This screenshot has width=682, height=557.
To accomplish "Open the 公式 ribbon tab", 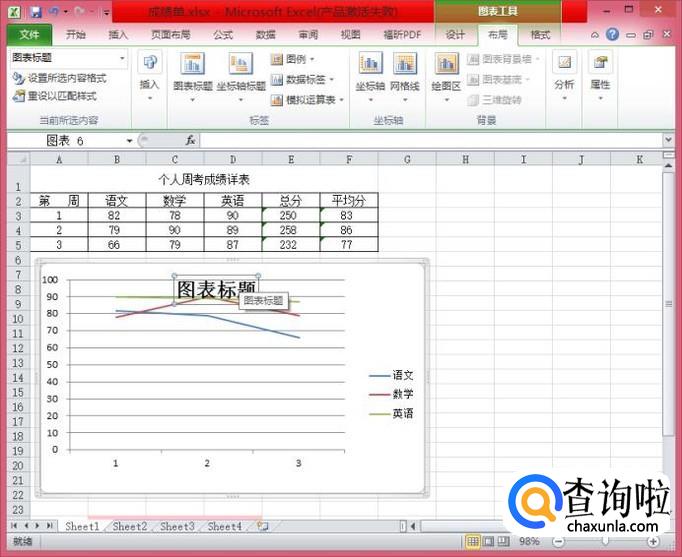I will point(223,35).
